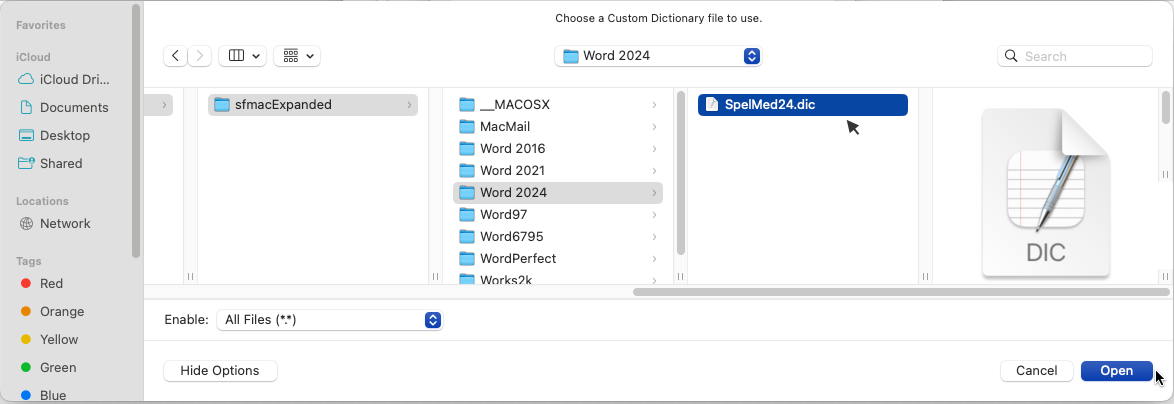Click the WordPerfect folder icon
The height and width of the screenshot is (404, 1174).
(x=467, y=258)
